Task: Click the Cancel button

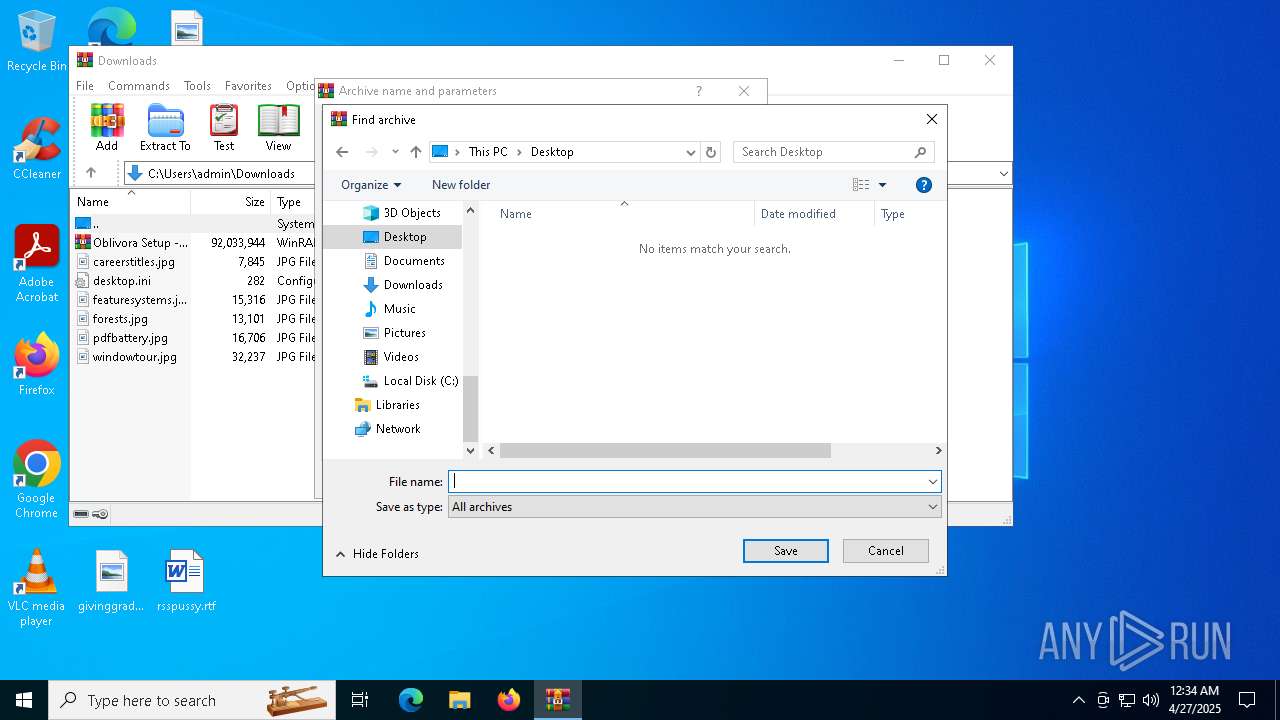Action: [x=886, y=551]
